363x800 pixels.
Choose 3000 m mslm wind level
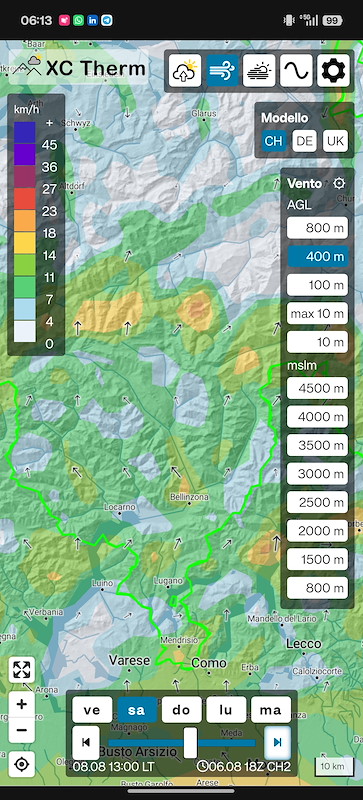317,473
